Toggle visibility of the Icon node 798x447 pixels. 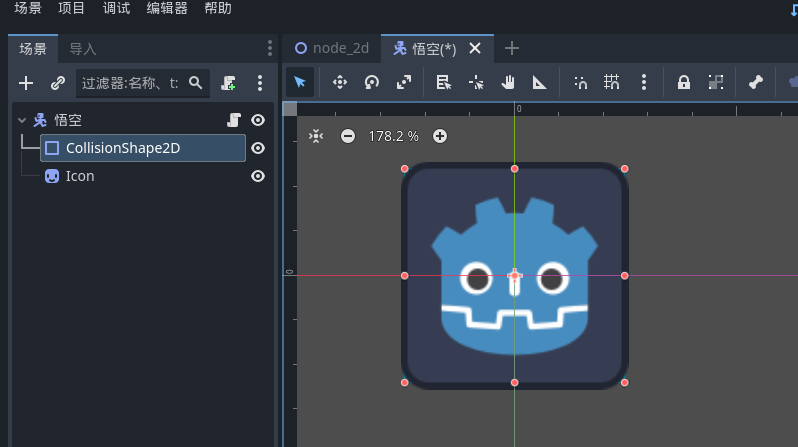[258, 176]
